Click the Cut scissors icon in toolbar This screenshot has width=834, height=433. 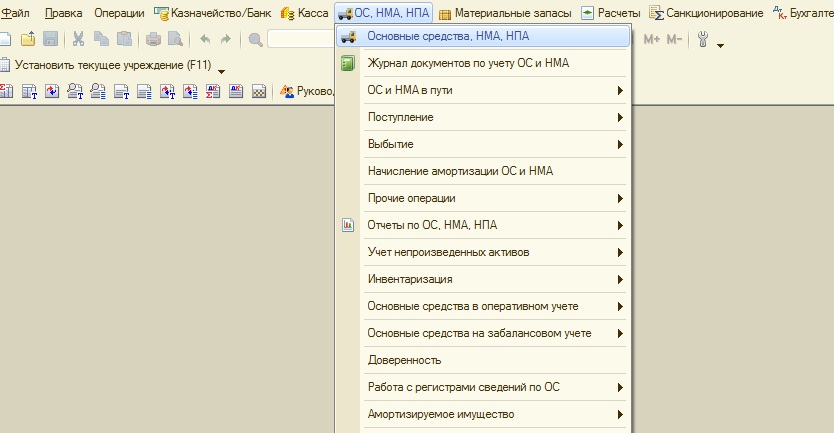click(x=79, y=40)
